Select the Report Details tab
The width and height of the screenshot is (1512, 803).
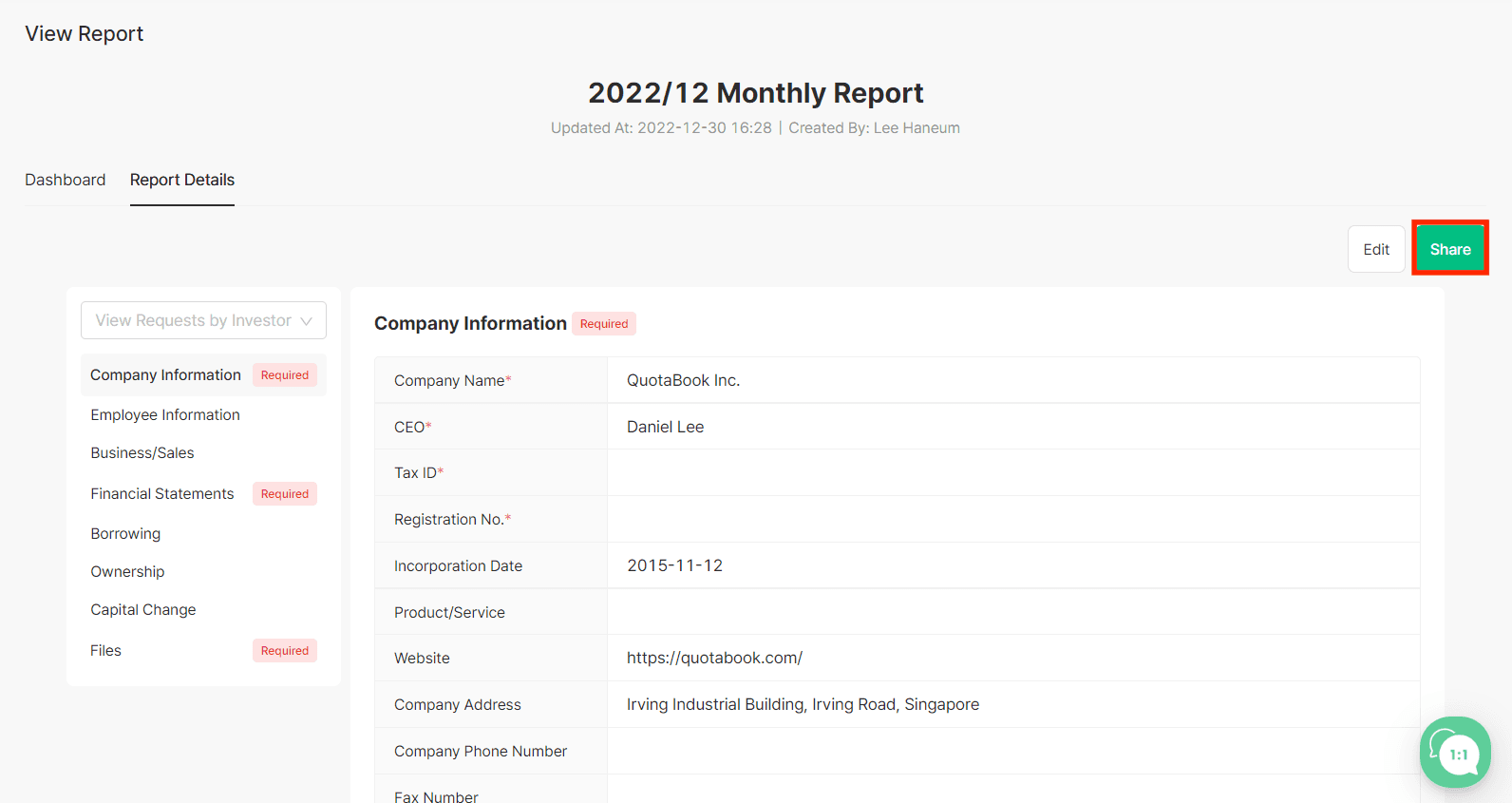[182, 180]
